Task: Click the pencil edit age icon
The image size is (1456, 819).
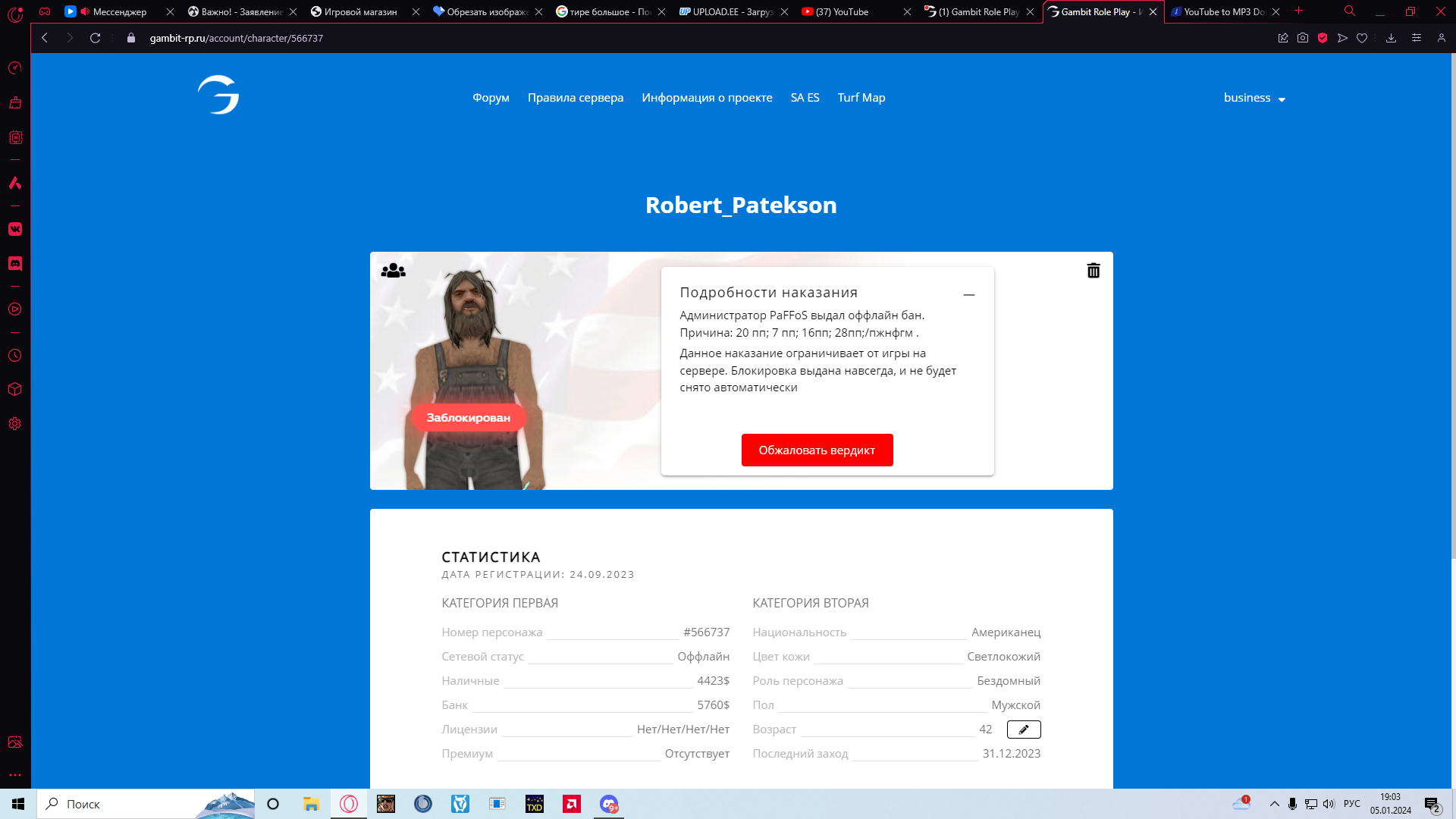Action: click(x=1023, y=730)
